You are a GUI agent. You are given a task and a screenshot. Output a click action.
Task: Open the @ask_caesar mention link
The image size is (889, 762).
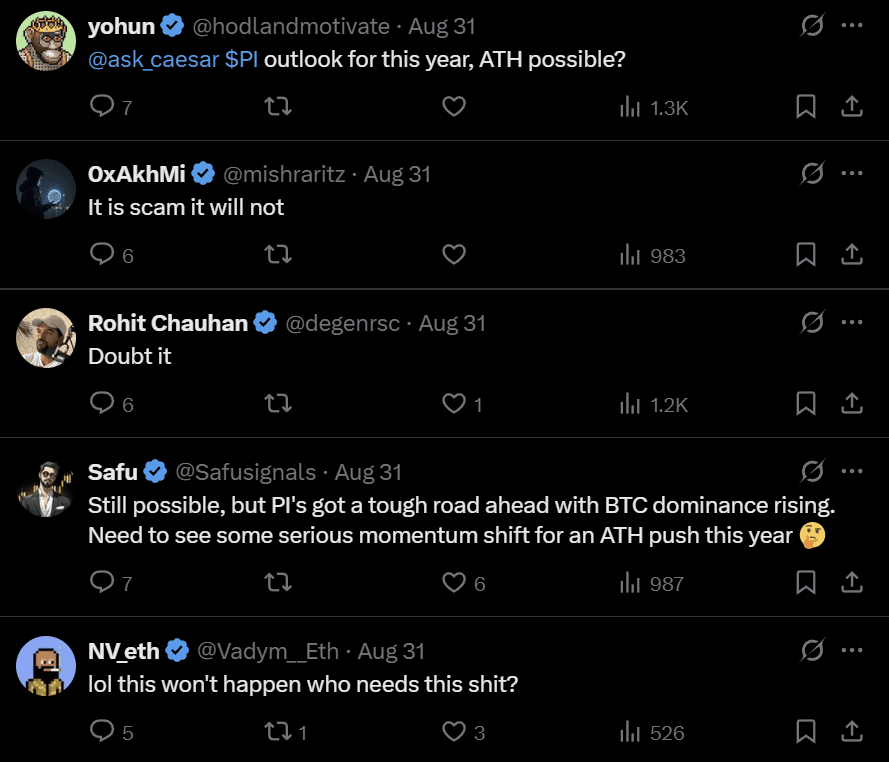(x=153, y=59)
